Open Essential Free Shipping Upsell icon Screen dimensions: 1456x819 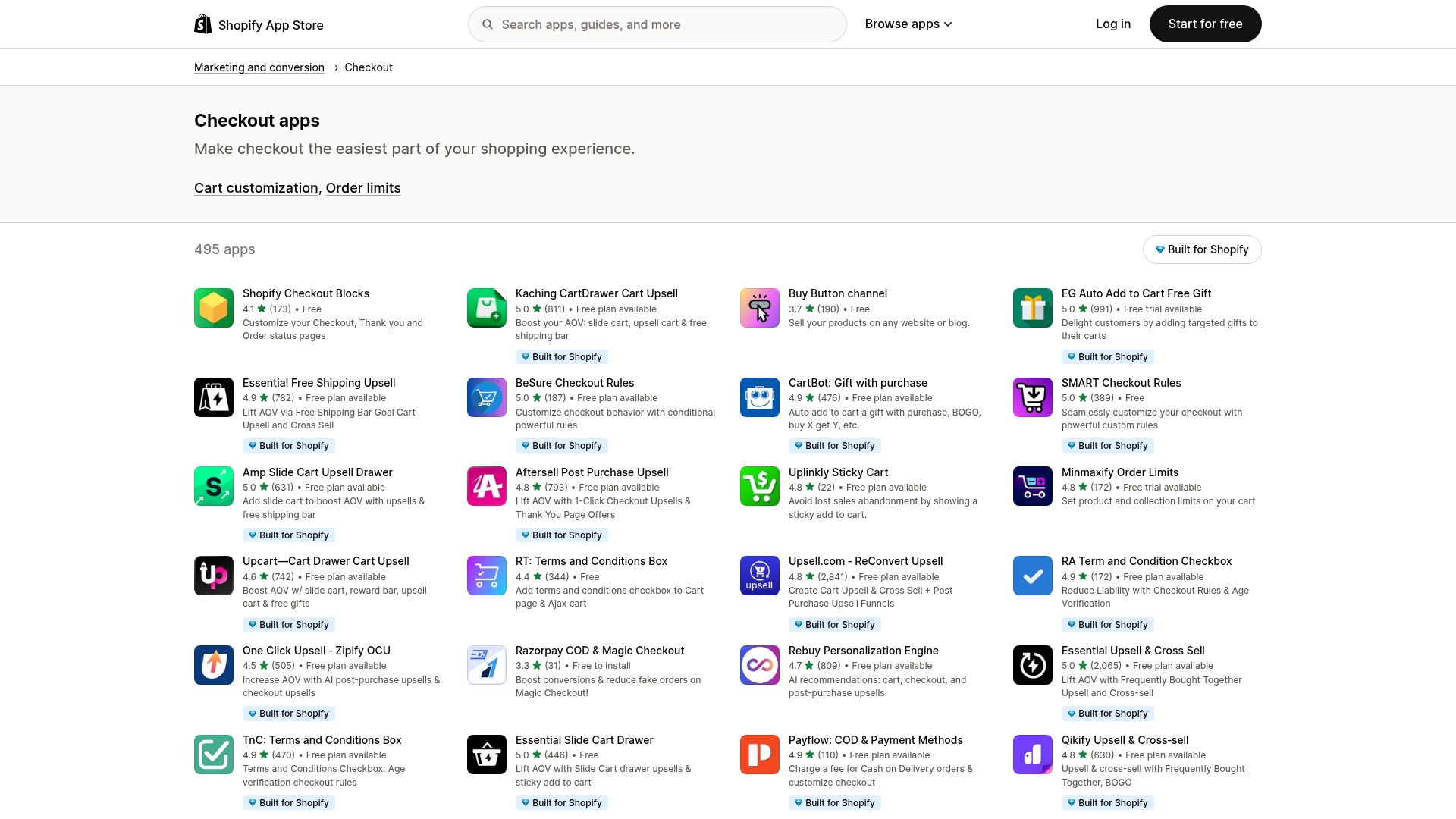coord(214,397)
